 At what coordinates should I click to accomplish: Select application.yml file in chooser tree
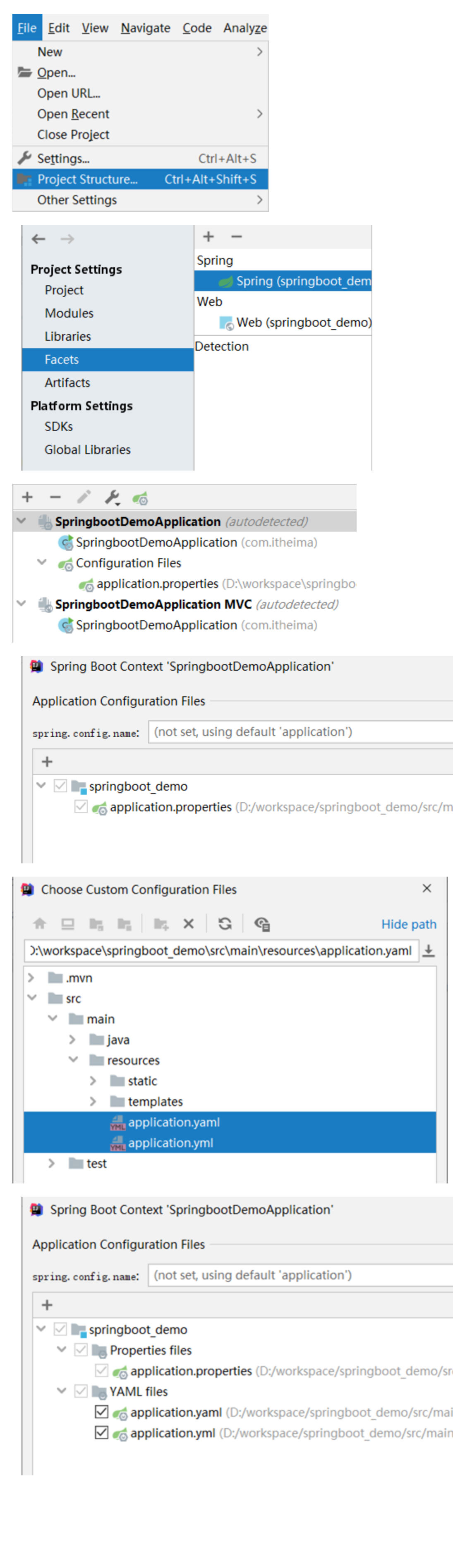tap(230, 1143)
